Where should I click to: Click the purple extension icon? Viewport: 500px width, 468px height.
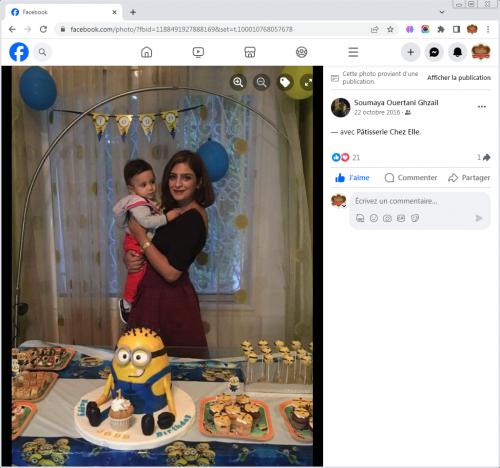pyautogui.click(x=410, y=29)
